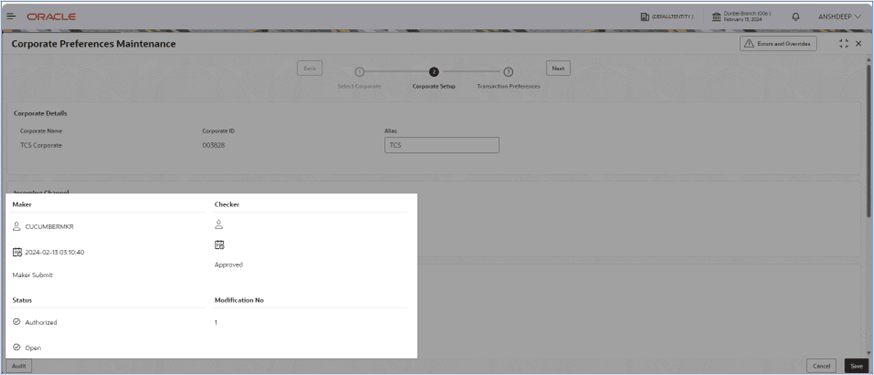Click the Authorized status check icon
Viewport: 874px width, 375px height.
pyautogui.click(x=17, y=322)
